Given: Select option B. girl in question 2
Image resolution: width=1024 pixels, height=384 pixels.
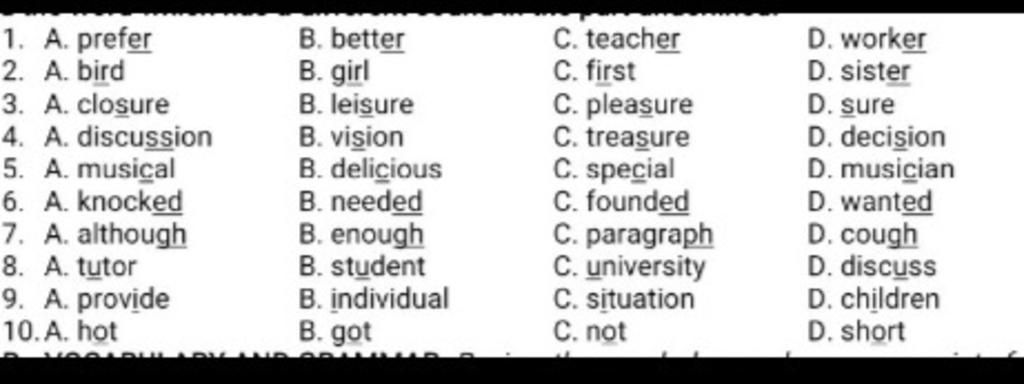Looking at the screenshot, I should point(334,72).
